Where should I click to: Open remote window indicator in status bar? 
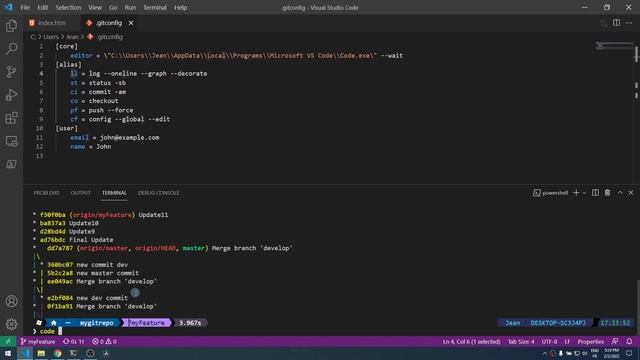[8, 342]
